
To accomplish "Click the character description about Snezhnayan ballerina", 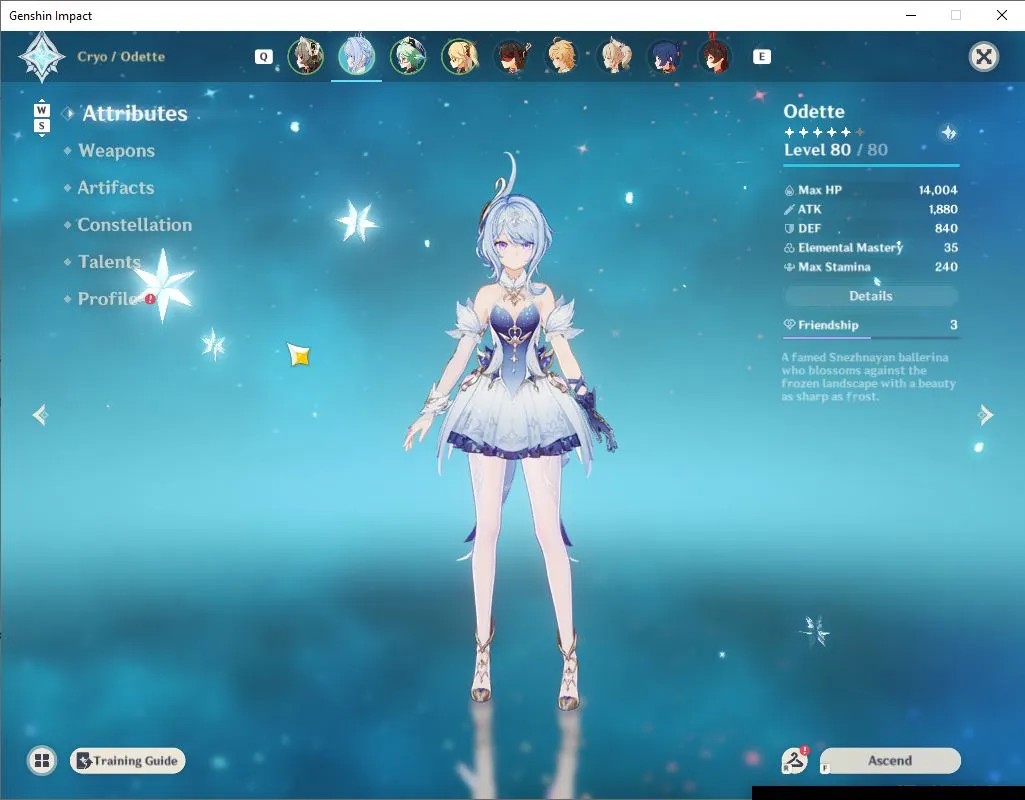I will (868, 377).
